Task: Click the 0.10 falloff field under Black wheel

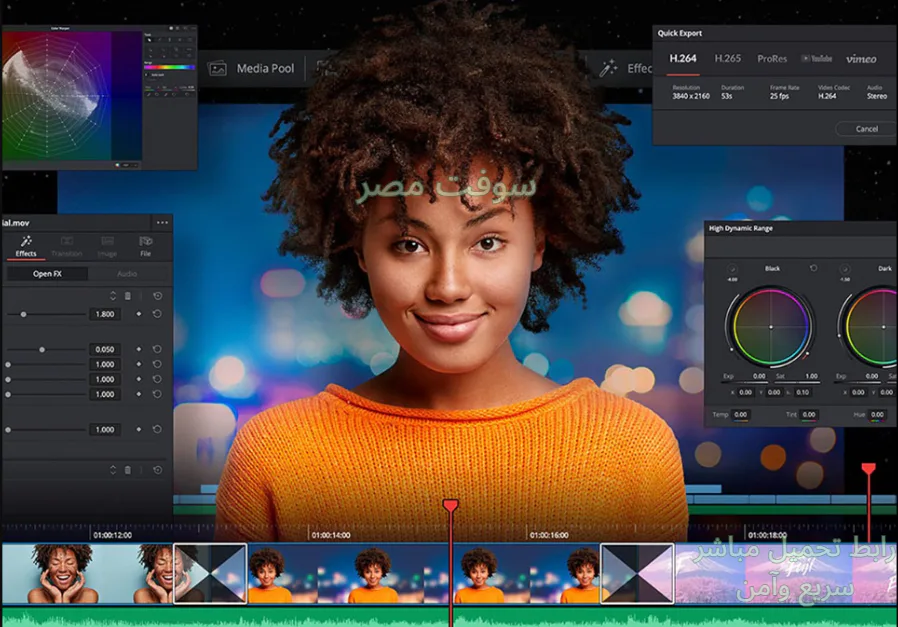Action: [802, 392]
